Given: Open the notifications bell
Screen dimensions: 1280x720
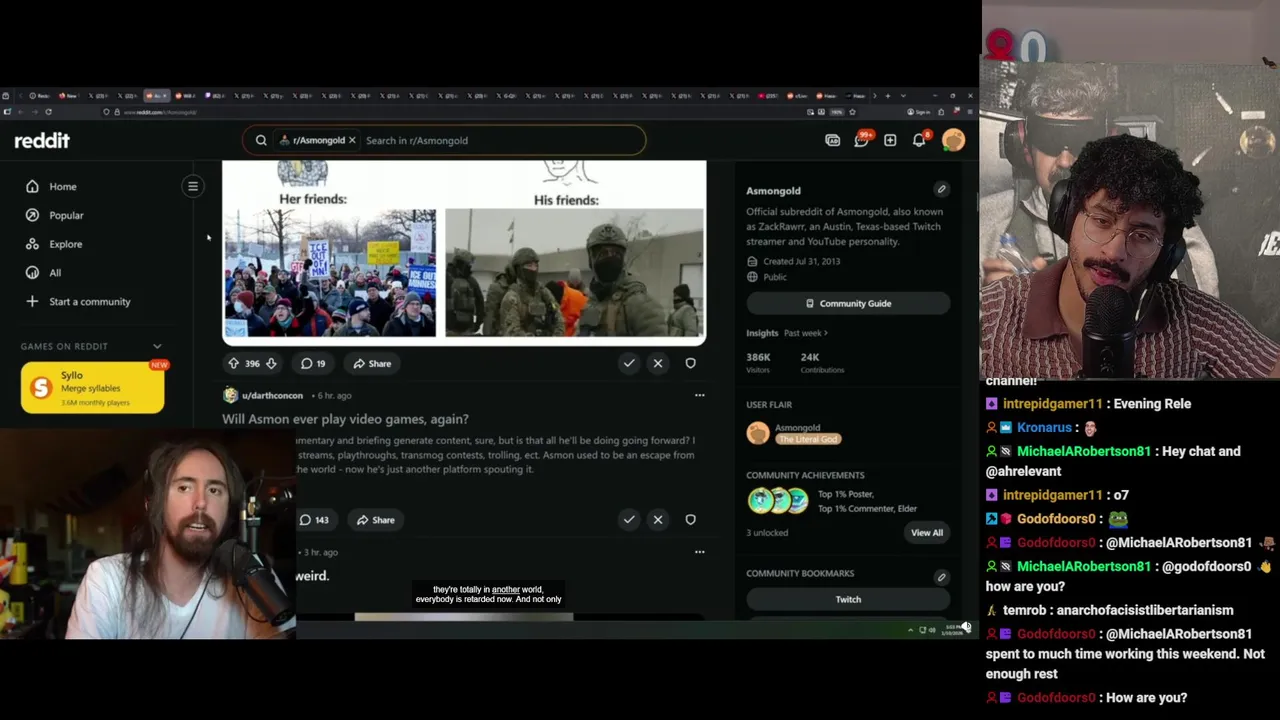Looking at the screenshot, I should (x=919, y=140).
